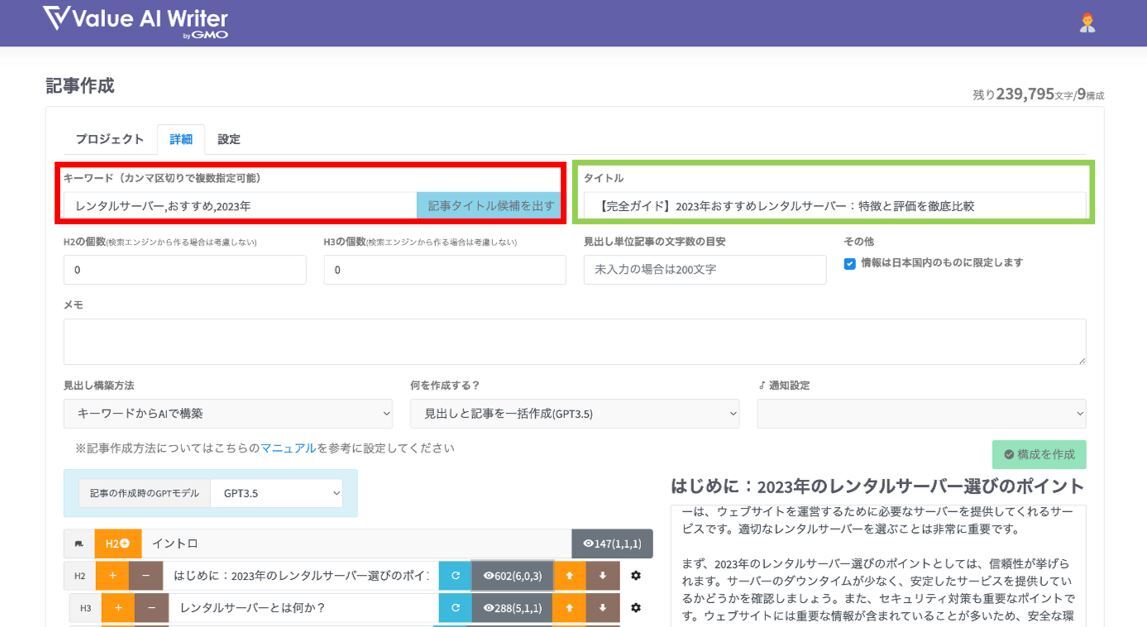
Task: Click the Value AI Writer logo
Action: pos(135,21)
